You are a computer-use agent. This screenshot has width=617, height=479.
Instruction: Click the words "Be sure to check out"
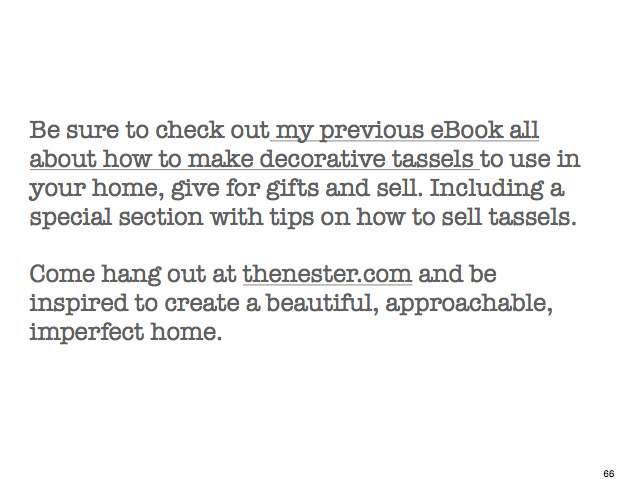point(150,131)
